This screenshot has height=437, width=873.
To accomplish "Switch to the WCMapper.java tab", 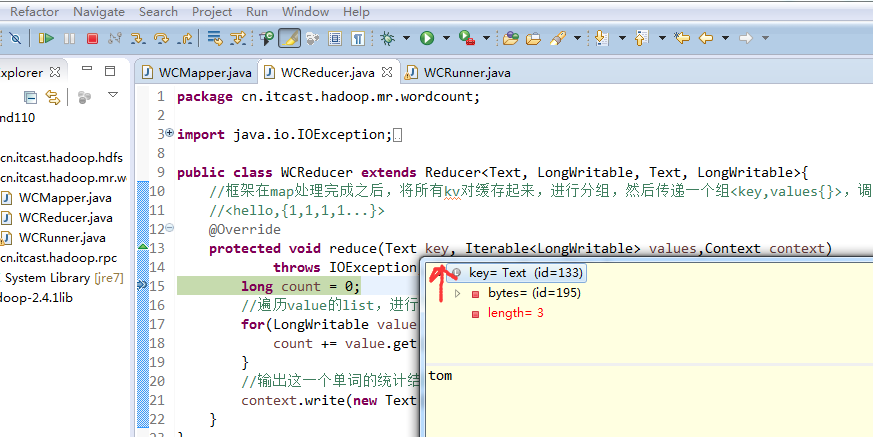I will 197,72.
